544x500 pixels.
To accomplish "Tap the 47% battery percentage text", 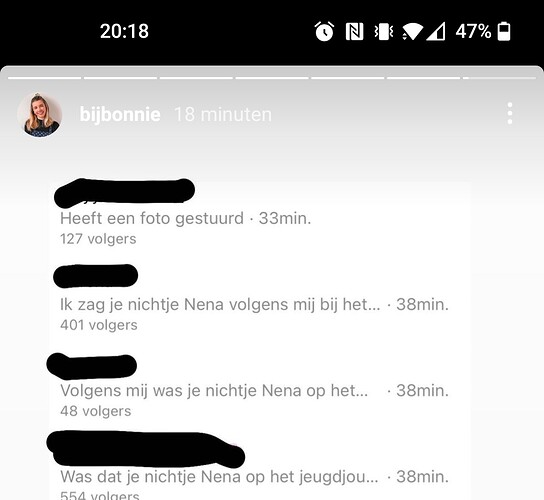I will coord(473,31).
